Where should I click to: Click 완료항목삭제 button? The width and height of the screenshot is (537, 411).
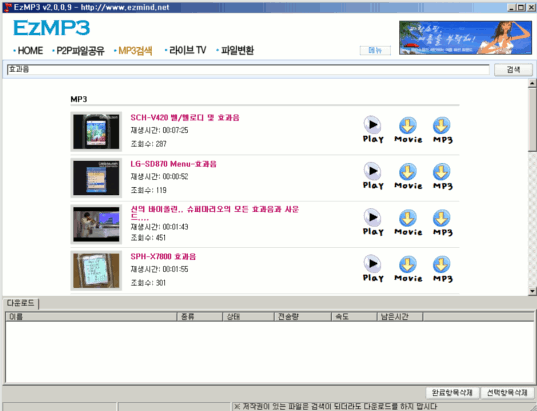coord(452,392)
